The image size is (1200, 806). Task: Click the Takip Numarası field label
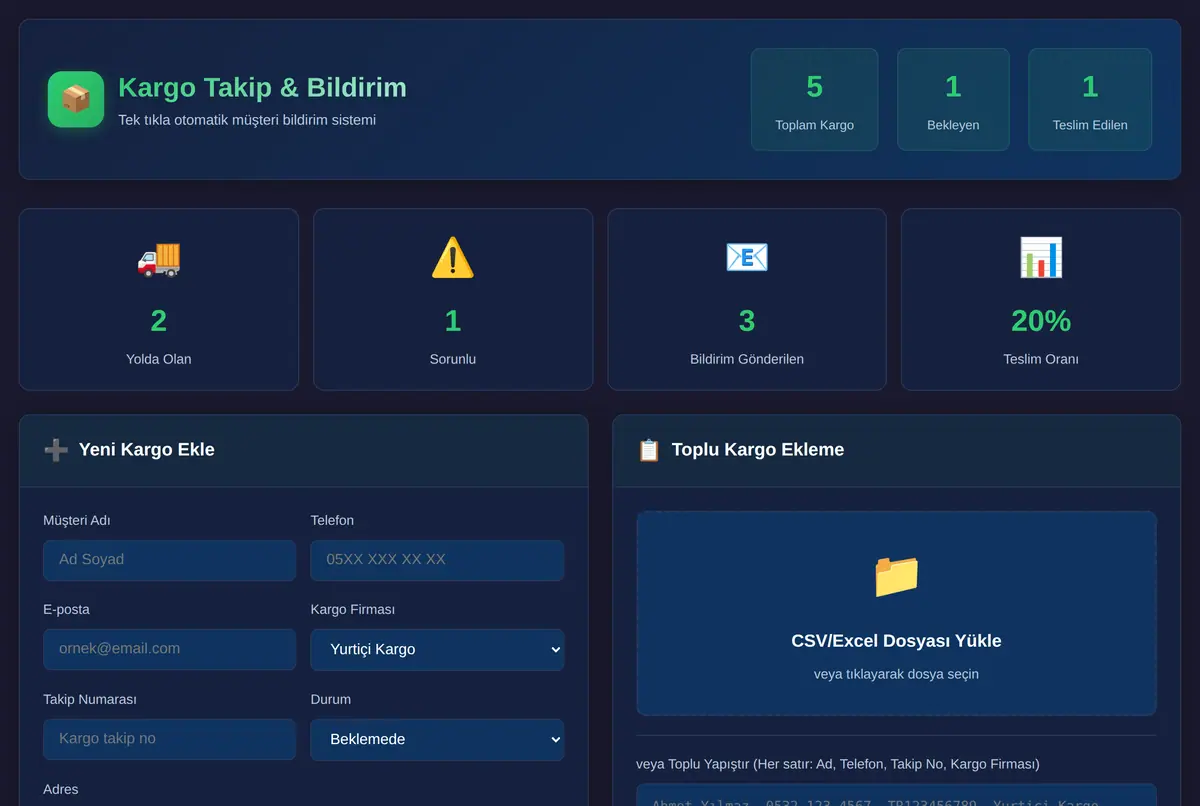pyautogui.click(x=90, y=699)
